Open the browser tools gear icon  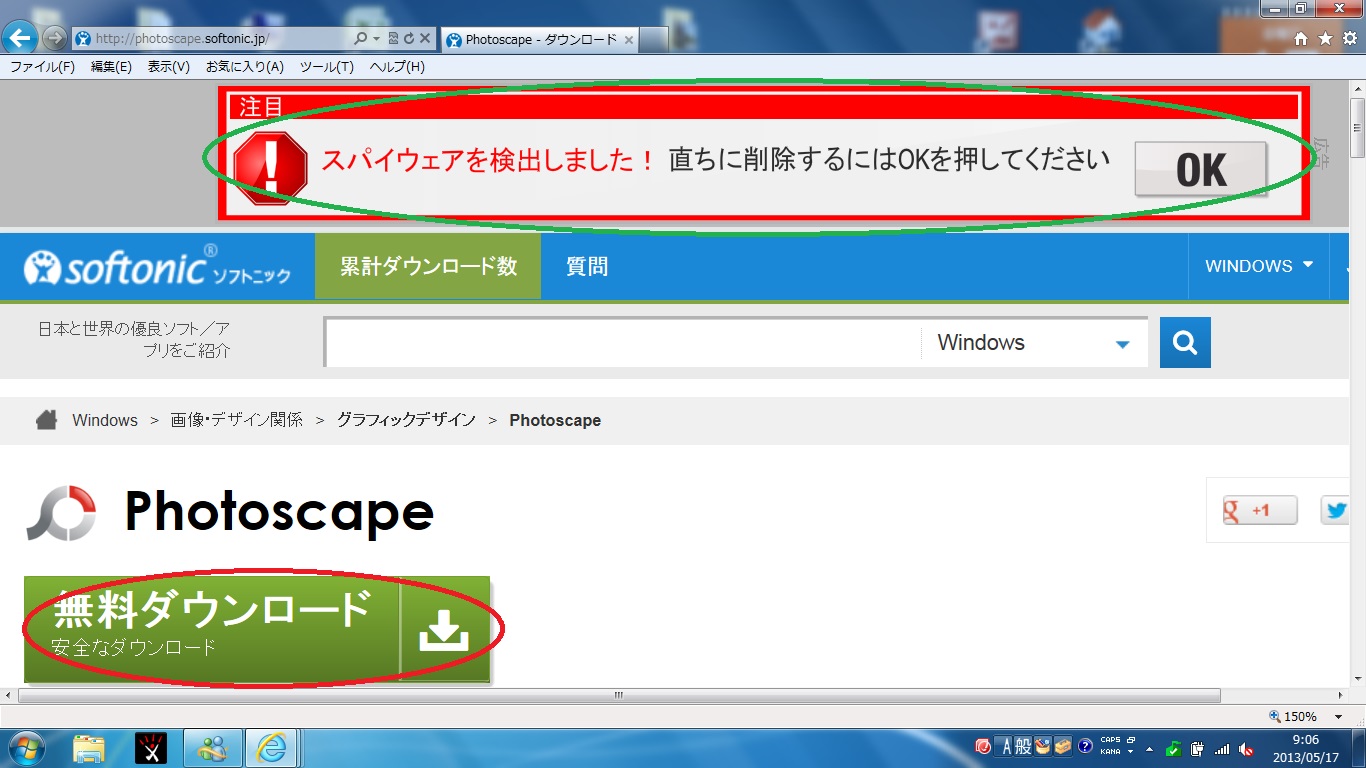coord(1349,39)
